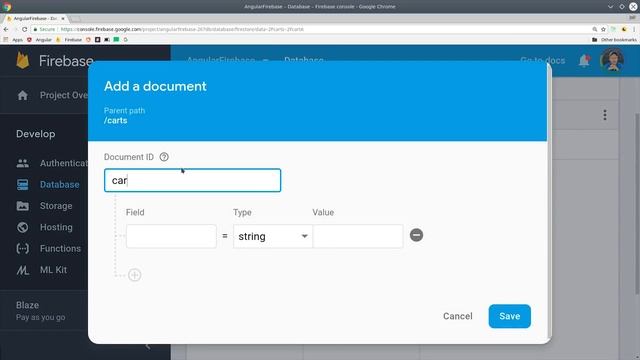
Task: Open the Firebase bookmark
Action: (x=69, y=40)
